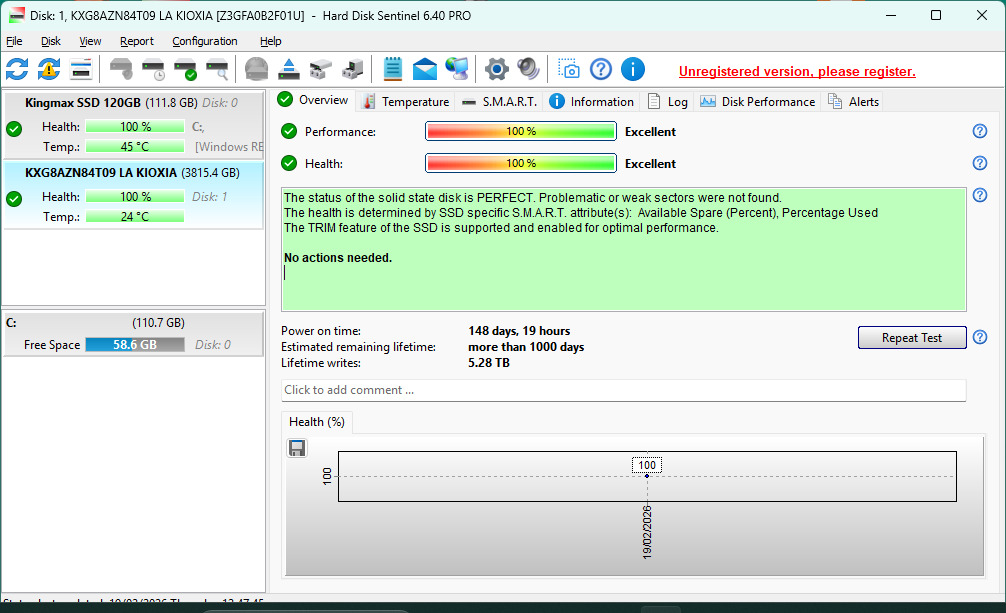Open the Report menu
The width and height of the screenshot is (1006, 613).
[137, 41]
